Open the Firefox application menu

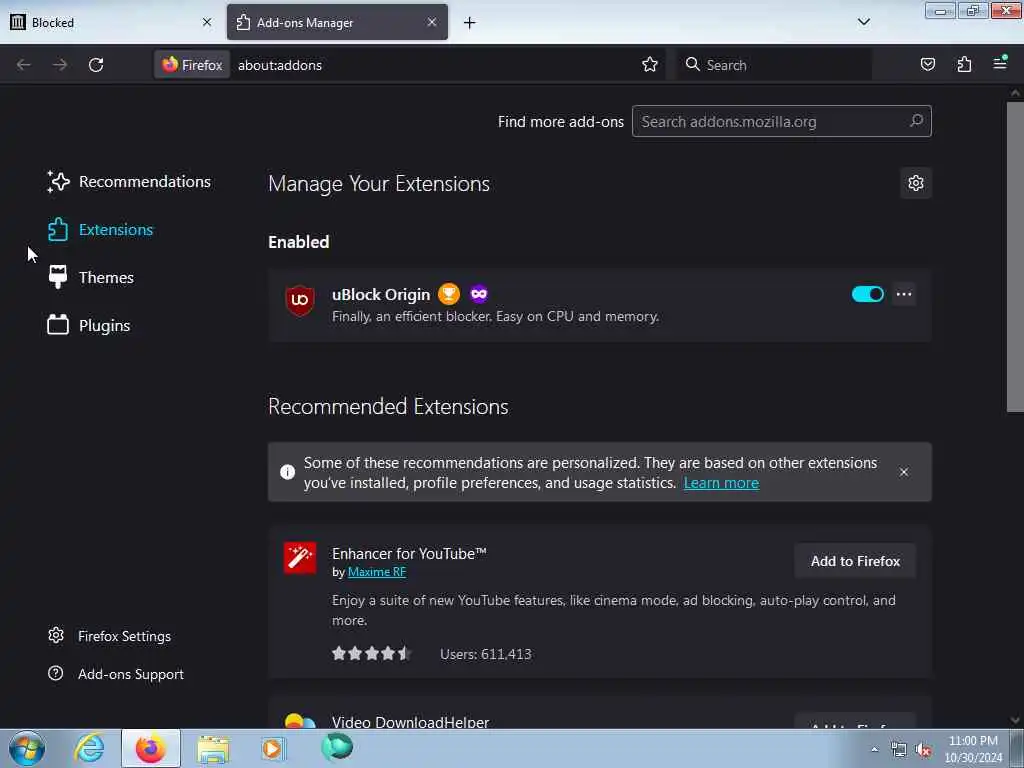point(1000,63)
